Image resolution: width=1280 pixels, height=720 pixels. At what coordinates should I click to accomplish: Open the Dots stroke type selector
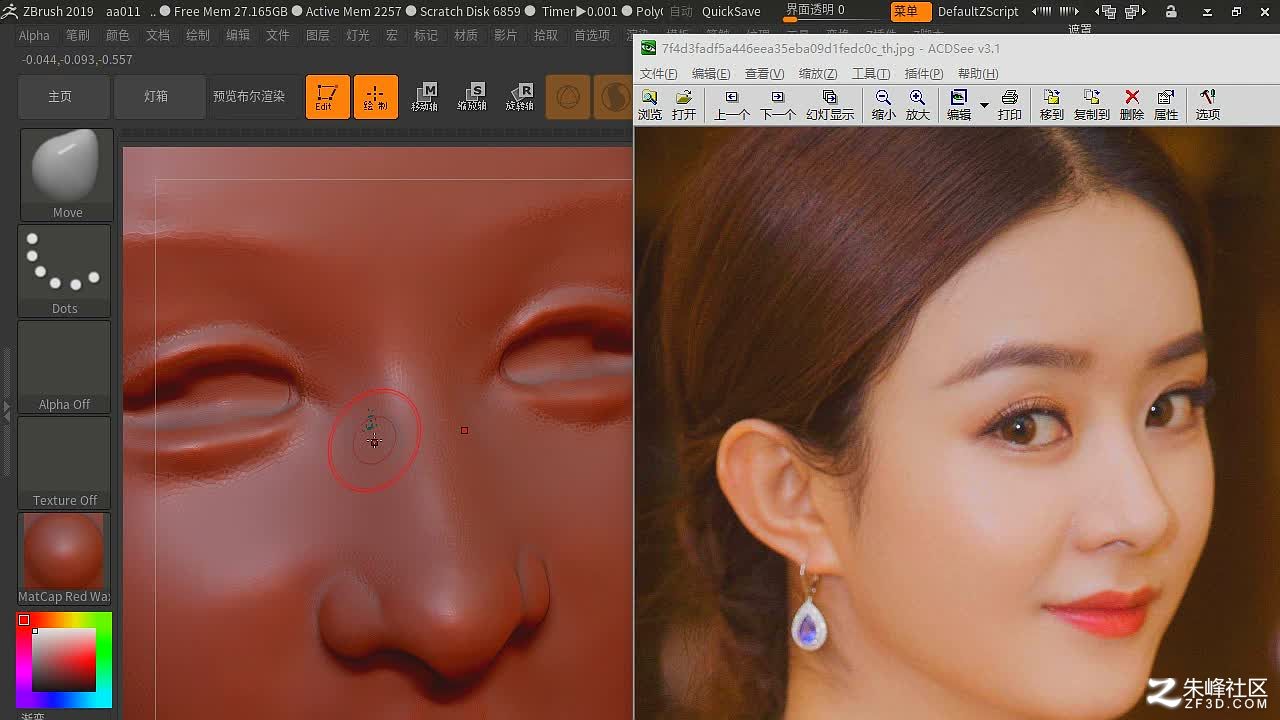(64, 270)
